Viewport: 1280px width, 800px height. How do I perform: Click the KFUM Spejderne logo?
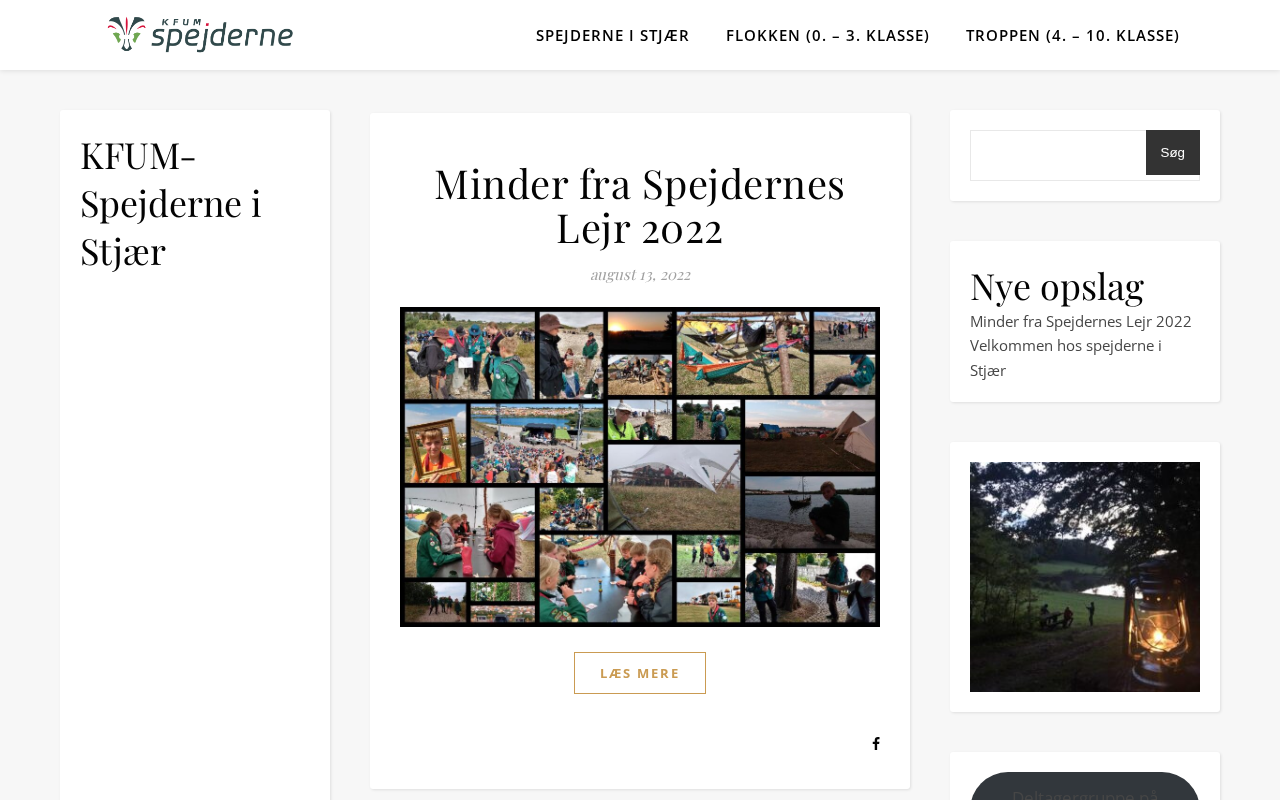(200, 35)
